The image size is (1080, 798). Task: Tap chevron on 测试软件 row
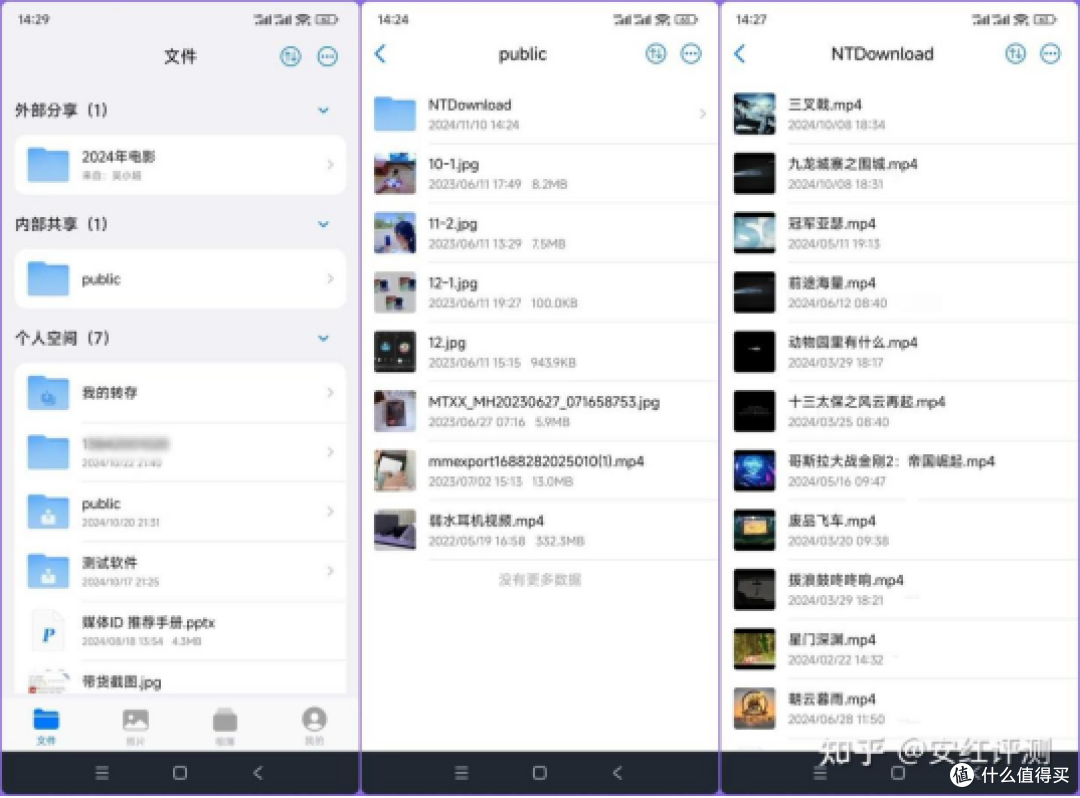[x=331, y=571]
